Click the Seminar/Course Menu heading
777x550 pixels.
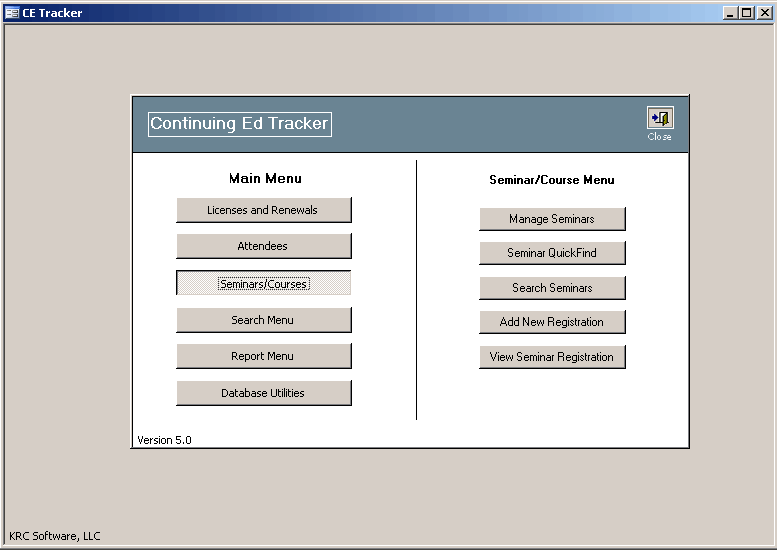point(552,180)
